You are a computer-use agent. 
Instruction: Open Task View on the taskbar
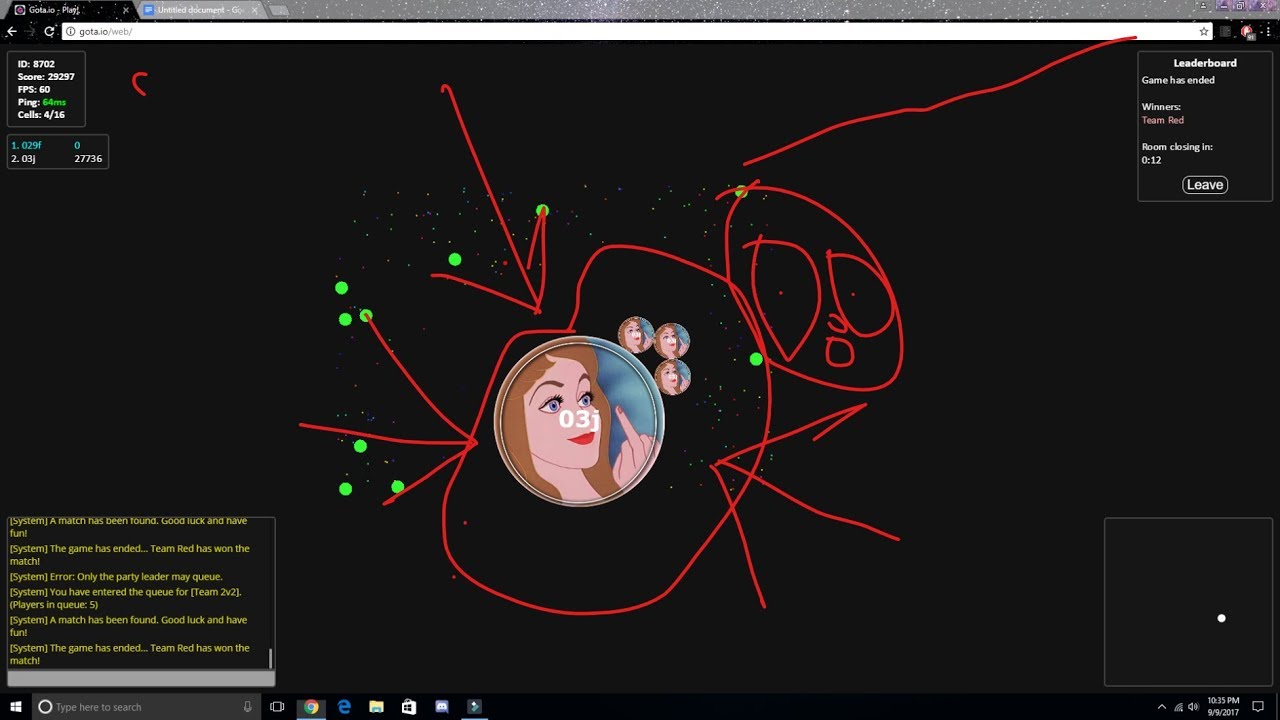[x=277, y=707]
